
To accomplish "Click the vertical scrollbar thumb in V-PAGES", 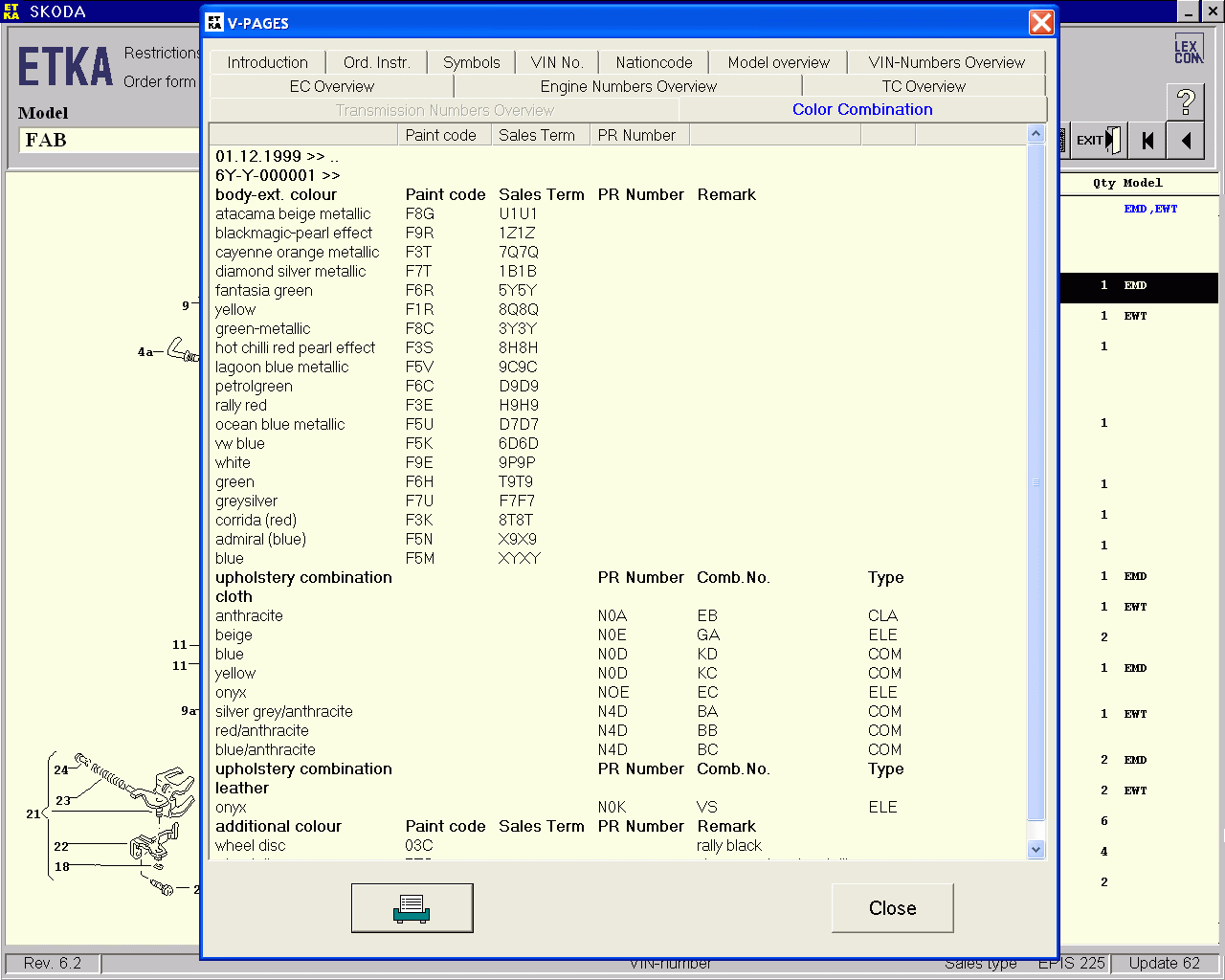I will [1036, 481].
